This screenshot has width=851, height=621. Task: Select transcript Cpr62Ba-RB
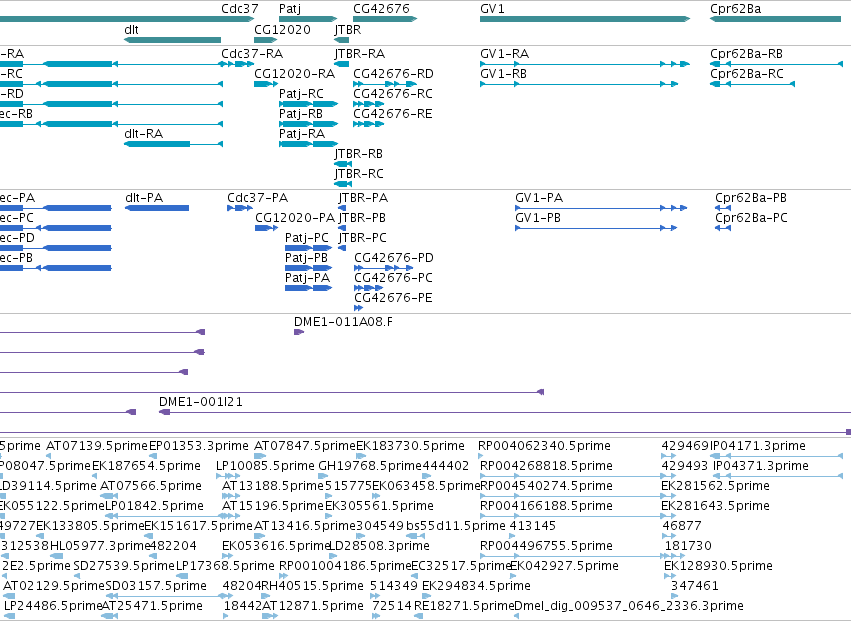(746, 54)
